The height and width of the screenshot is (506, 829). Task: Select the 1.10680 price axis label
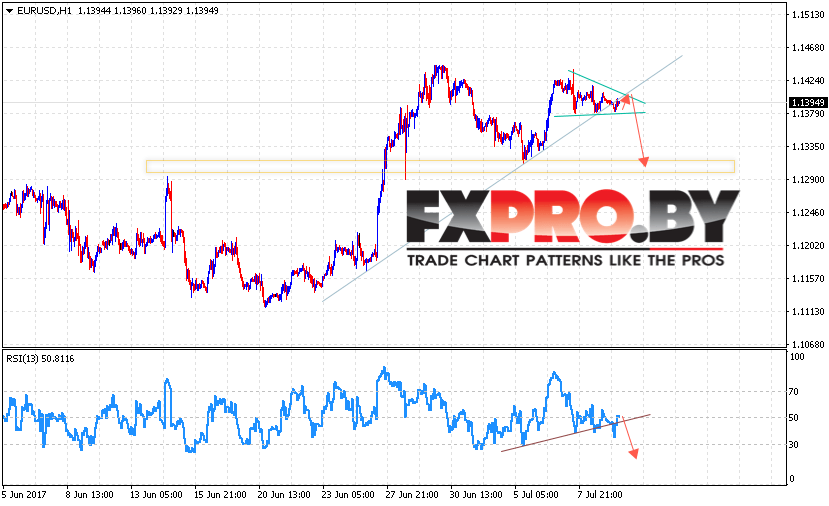click(808, 344)
